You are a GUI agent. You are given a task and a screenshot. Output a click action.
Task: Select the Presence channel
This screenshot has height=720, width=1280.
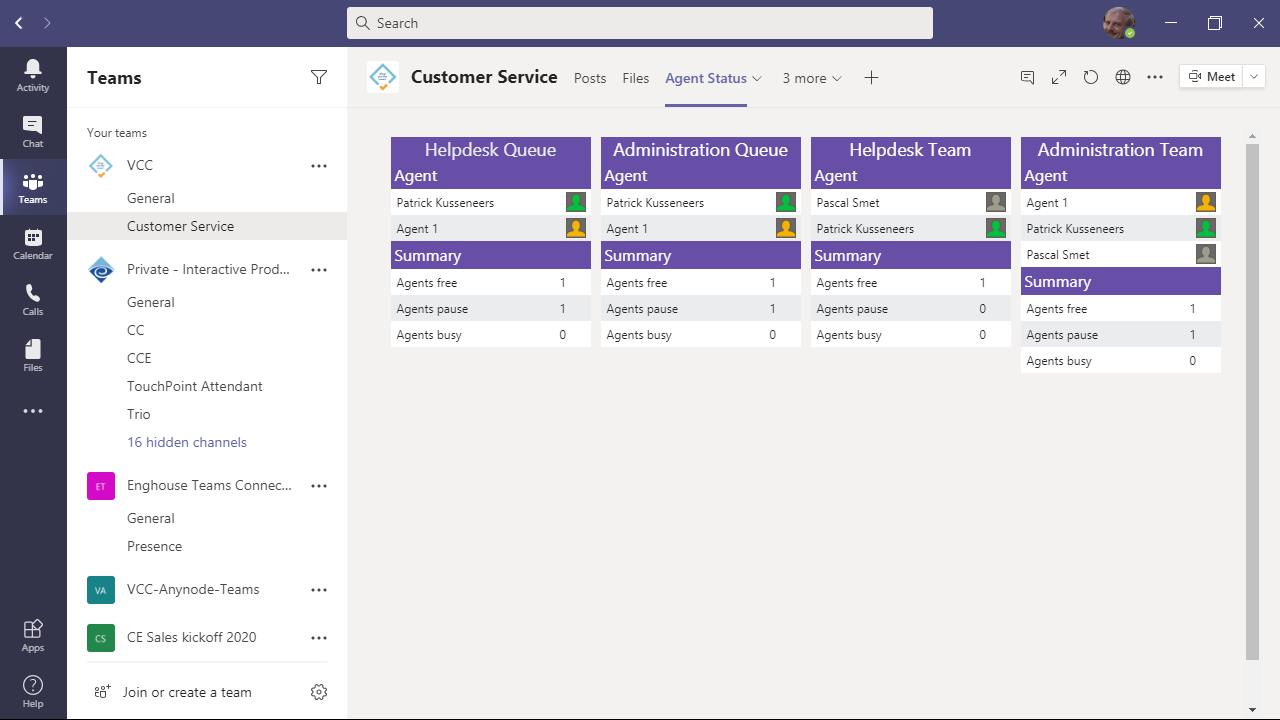(x=155, y=546)
